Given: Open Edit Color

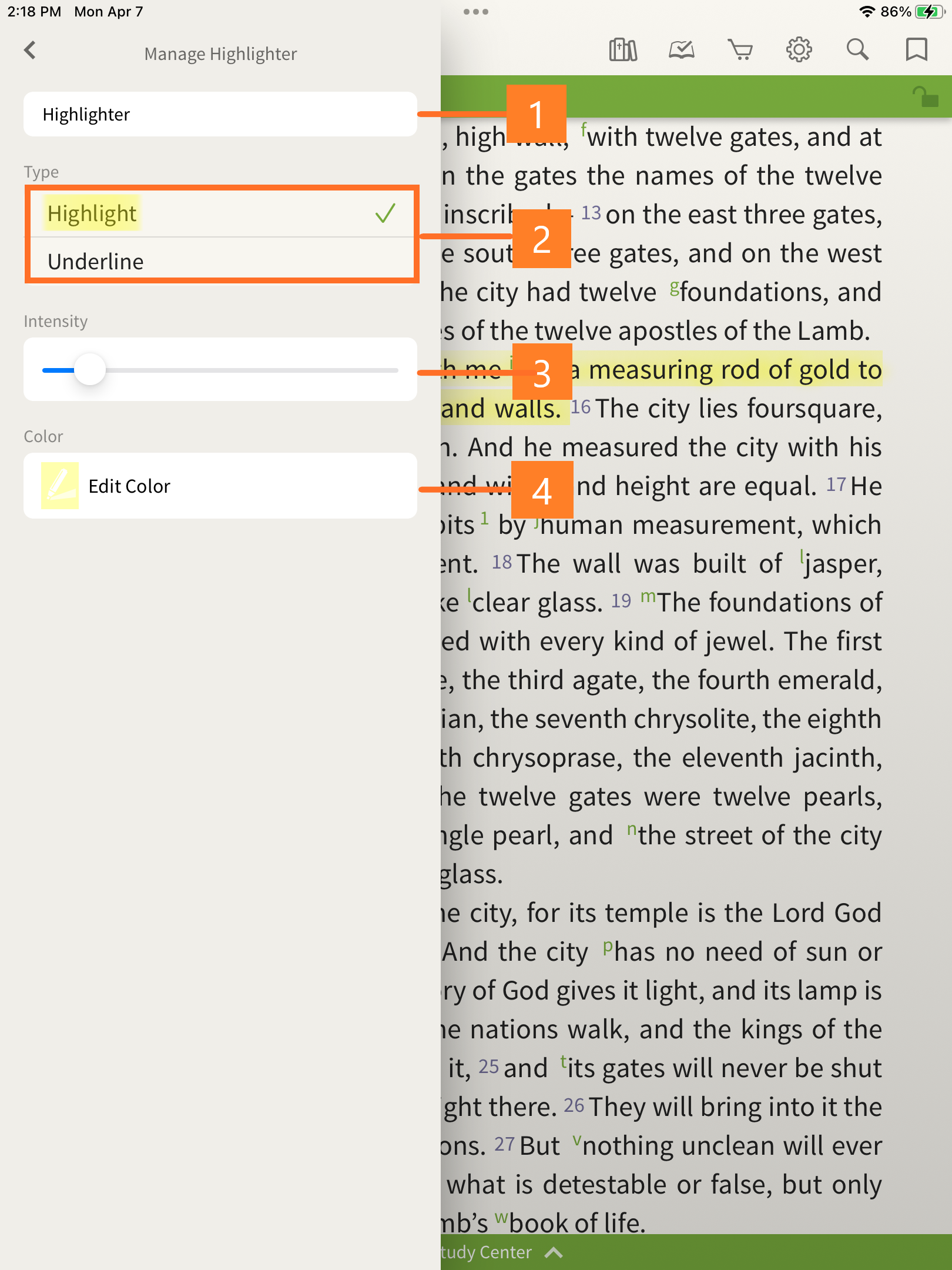Looking at the screenshot, I should [220, 486].
